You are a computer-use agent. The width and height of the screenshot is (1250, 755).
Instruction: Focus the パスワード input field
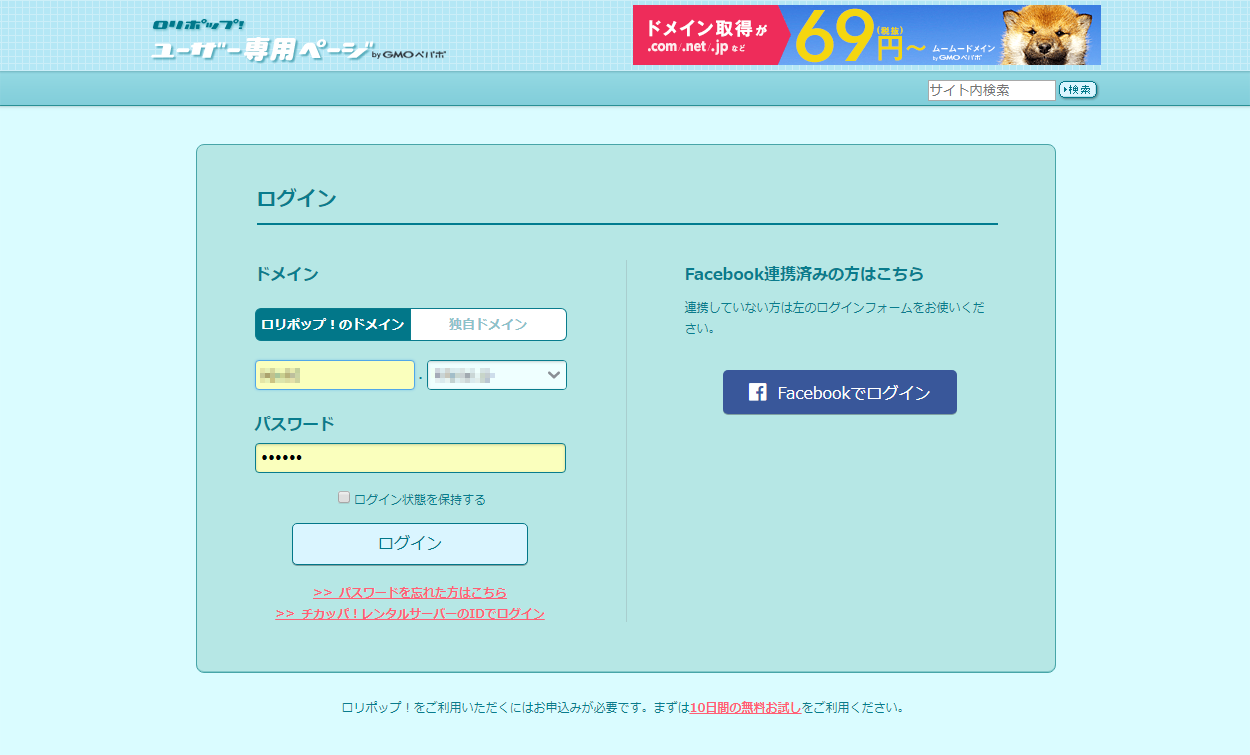click(410, 458)
